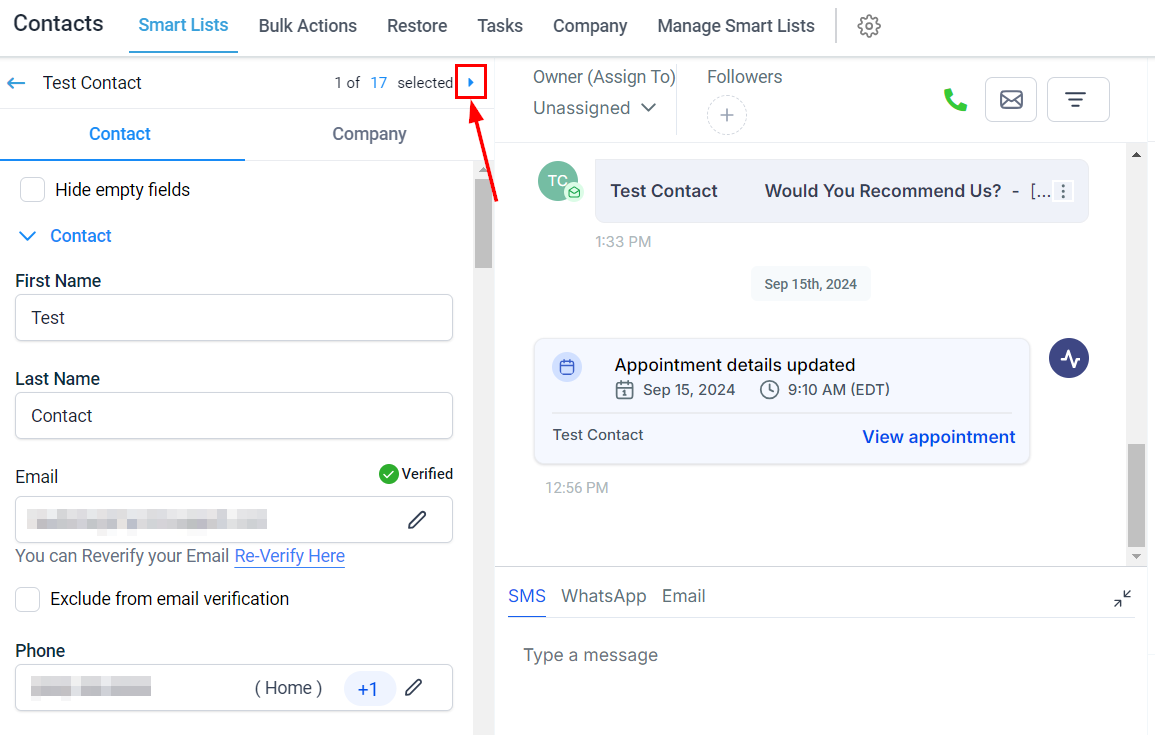Click the back arrow beside Test Contact
Image resolution: width=1155 pixels, height=735 pixels.
tap(16, 83)
